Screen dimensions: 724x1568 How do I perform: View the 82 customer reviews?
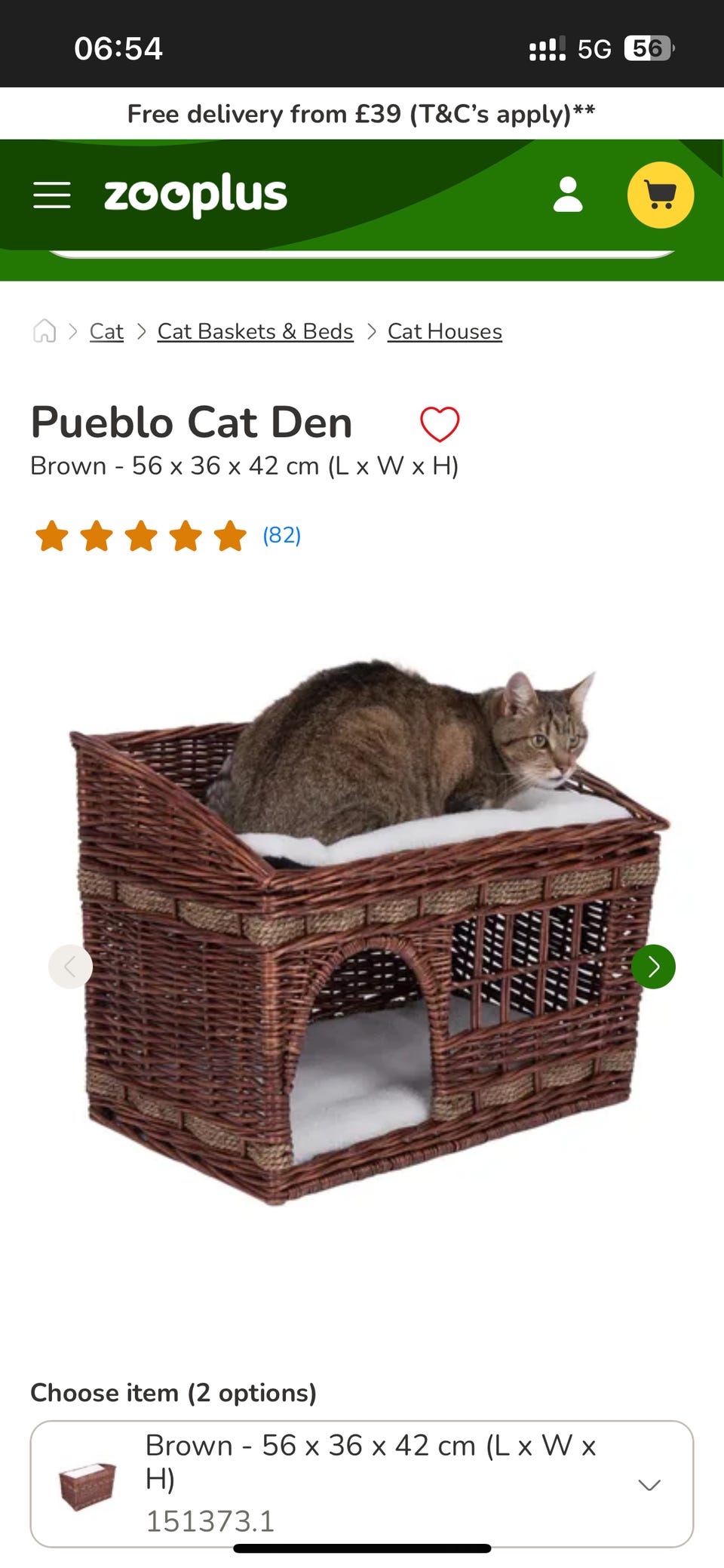pos(281,535)
